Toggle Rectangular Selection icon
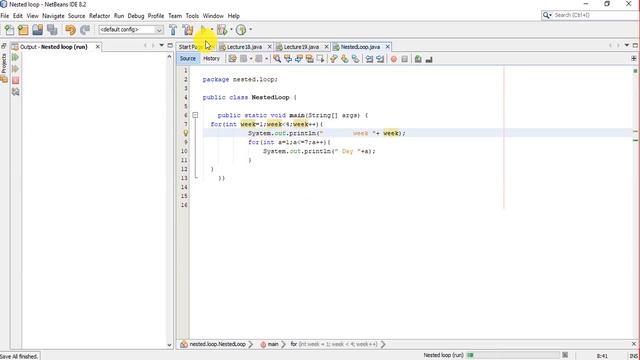This screenshot has width=640, height=360. coord(320,59)
